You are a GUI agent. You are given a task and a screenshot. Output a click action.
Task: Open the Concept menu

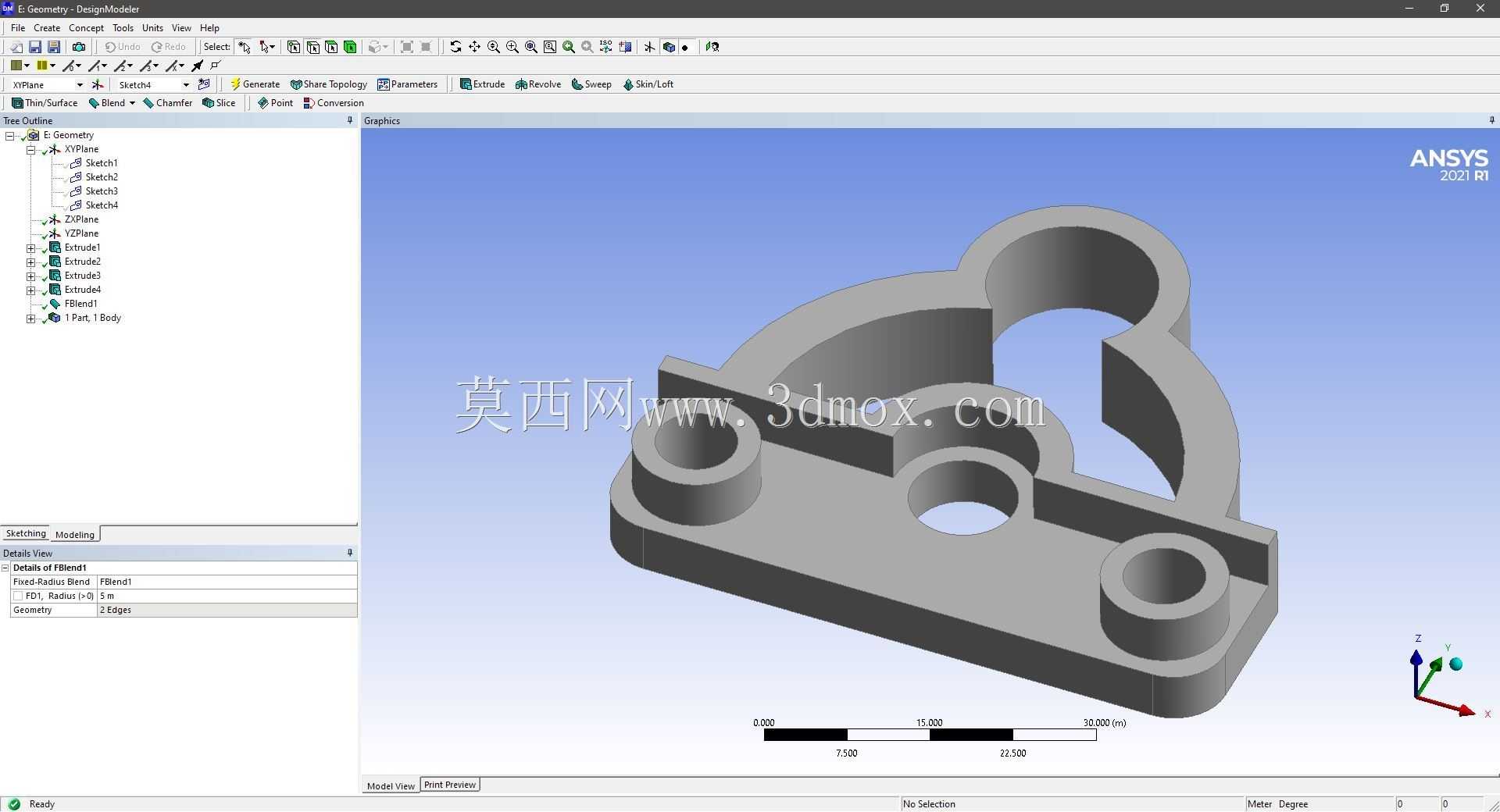(86, 27)
